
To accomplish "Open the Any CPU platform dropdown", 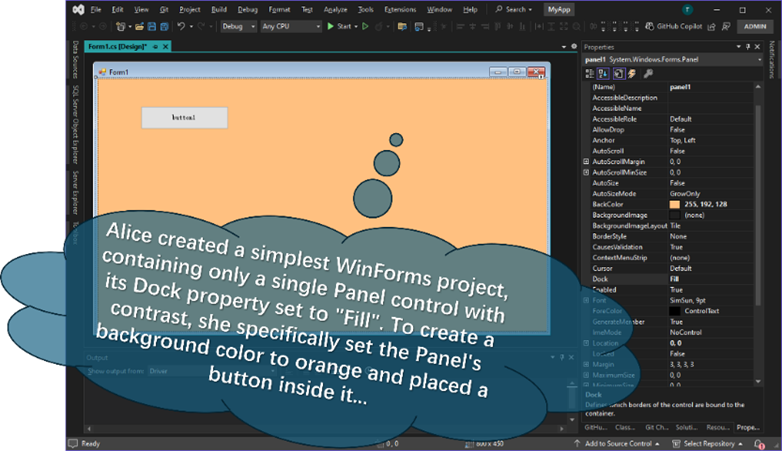I will point(291,26).
